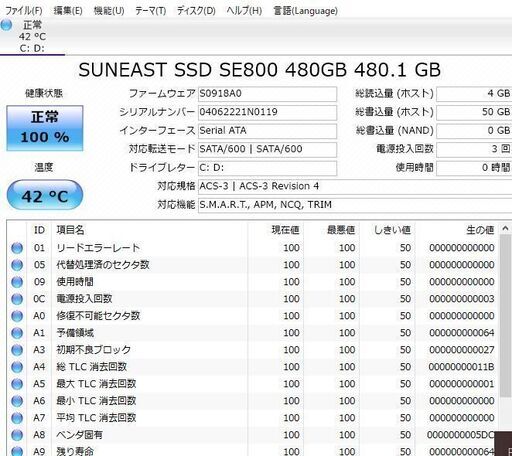The width and height of the screenshot is (512, 456).
Task: Click the scroll-up arrow of the attribute list
Action: [505, 229]
